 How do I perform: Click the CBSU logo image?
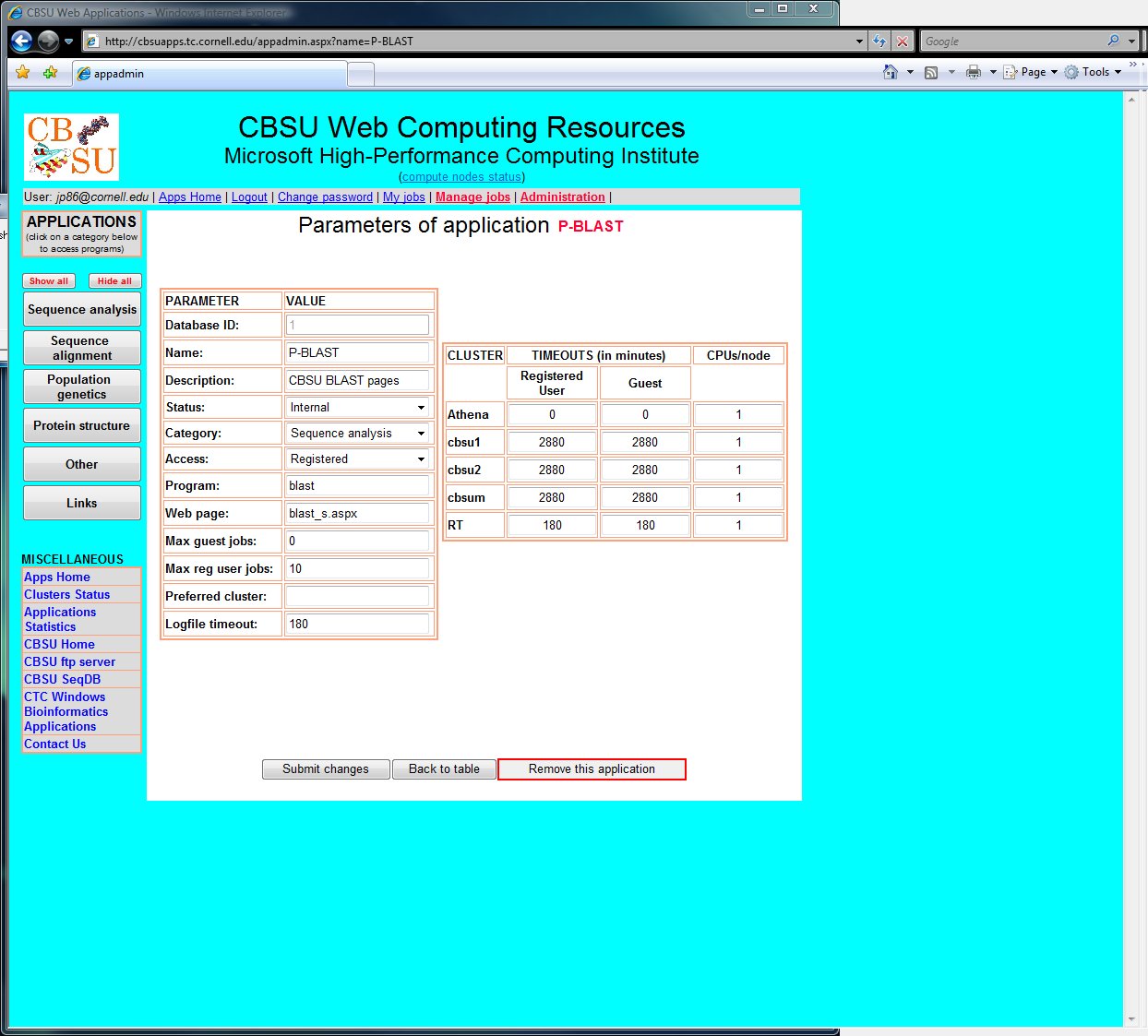click(71, 147)
